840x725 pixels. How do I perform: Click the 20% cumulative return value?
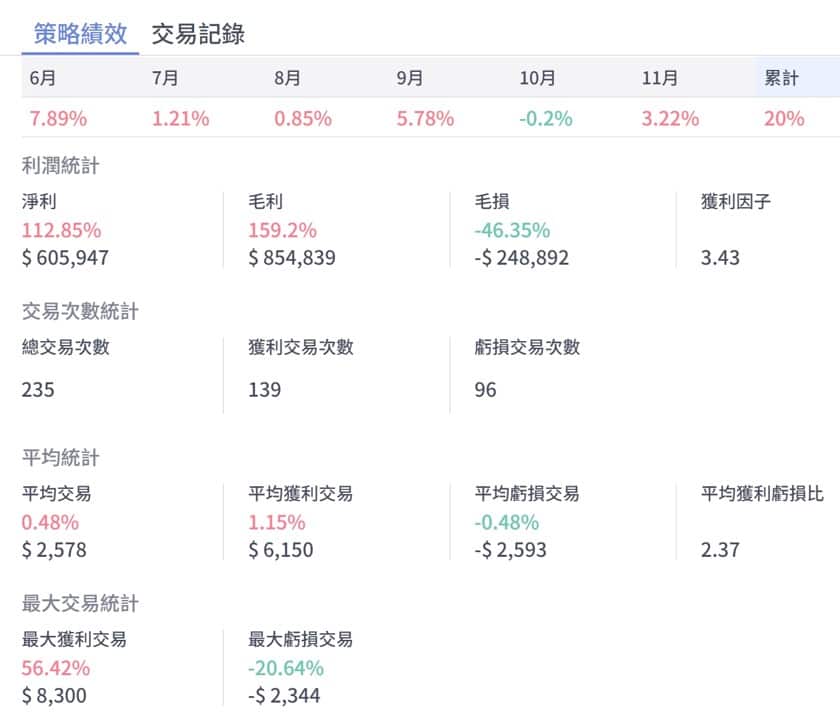pyautogui.click(x=784, y=118)
